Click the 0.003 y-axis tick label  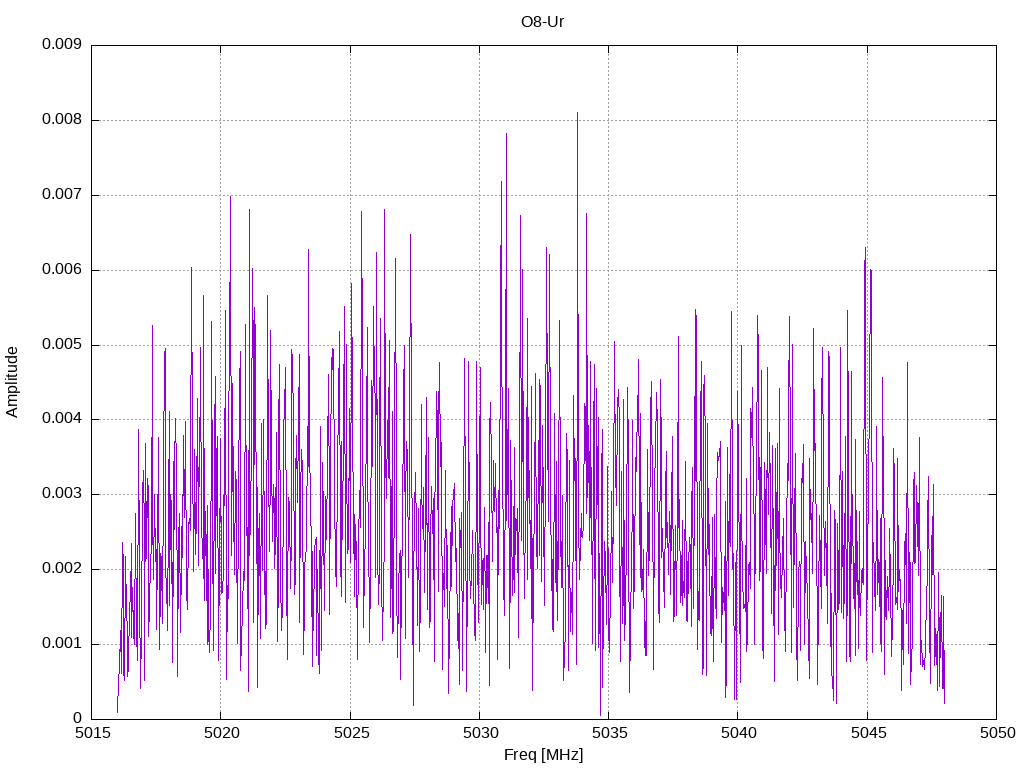coord(62,494)
